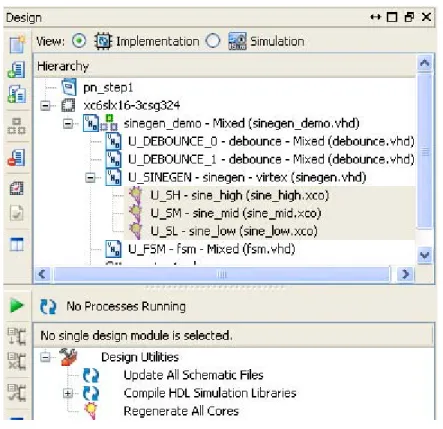Click the horizontal scrollbar right arrow
This screenshot has width=443, height=429.
tap(405, 274)
